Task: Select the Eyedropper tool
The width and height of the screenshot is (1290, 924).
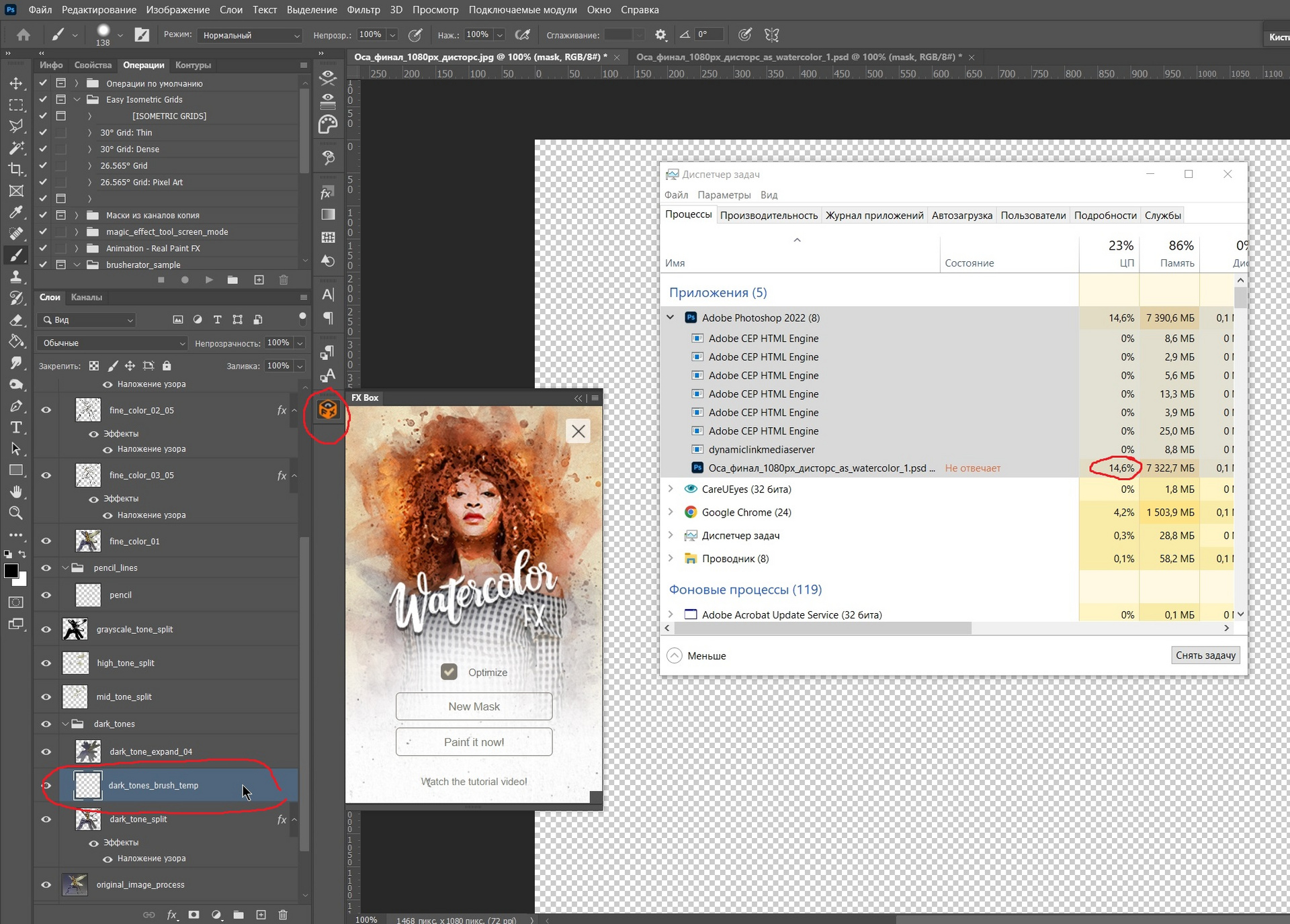Action: click(x=16, y=212)
